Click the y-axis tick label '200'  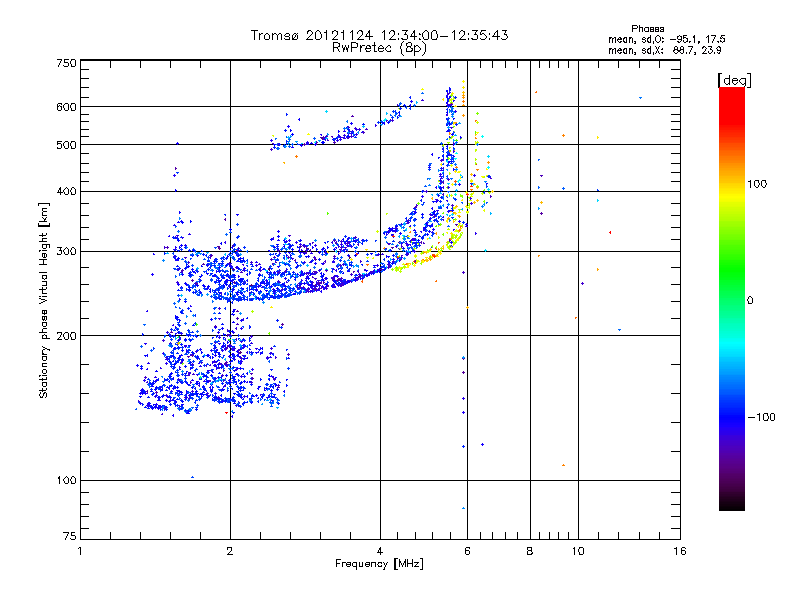coord(66,336)
